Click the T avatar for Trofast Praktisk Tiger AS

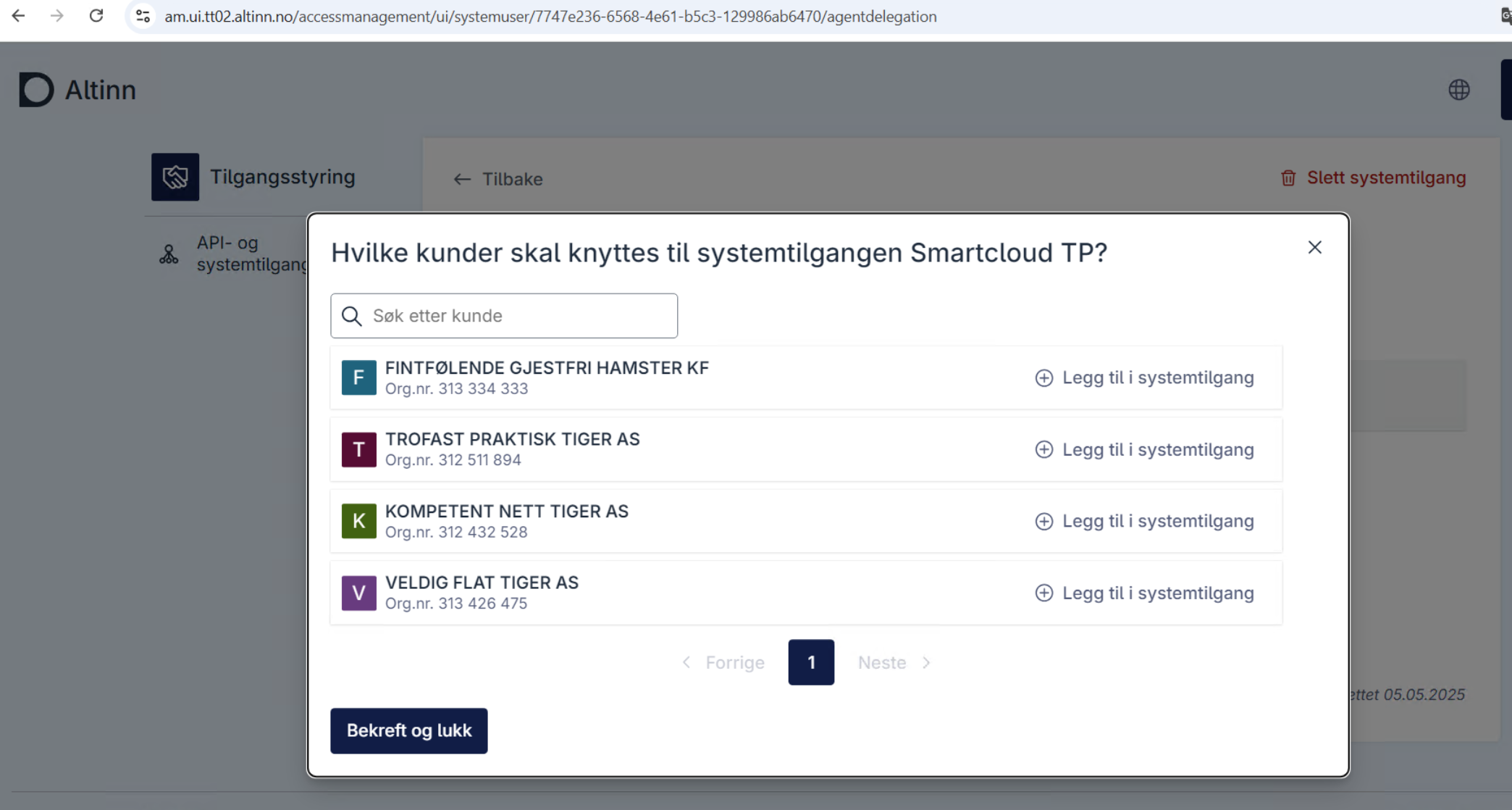(x=359, y=449)
